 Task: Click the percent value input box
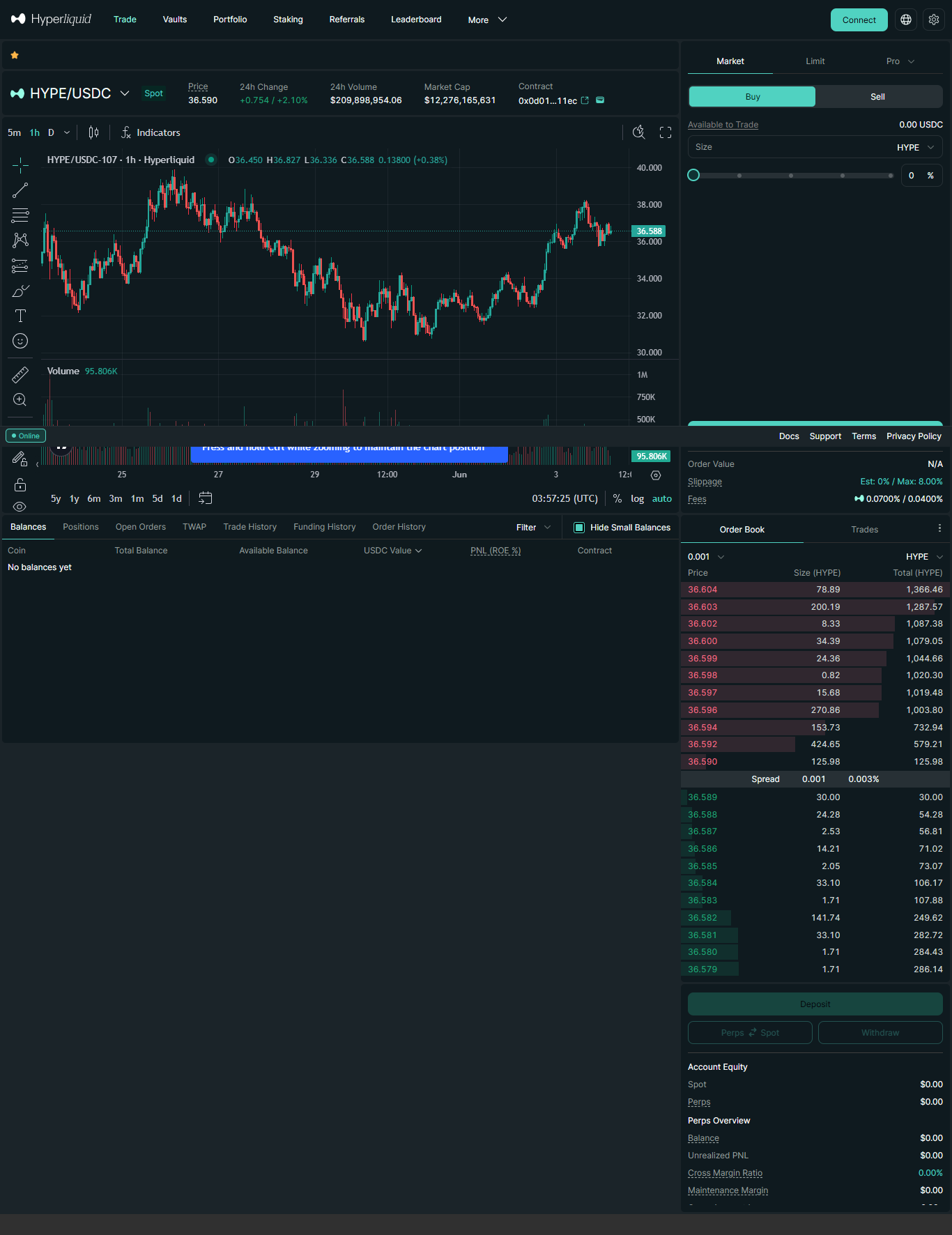point(921,176)
